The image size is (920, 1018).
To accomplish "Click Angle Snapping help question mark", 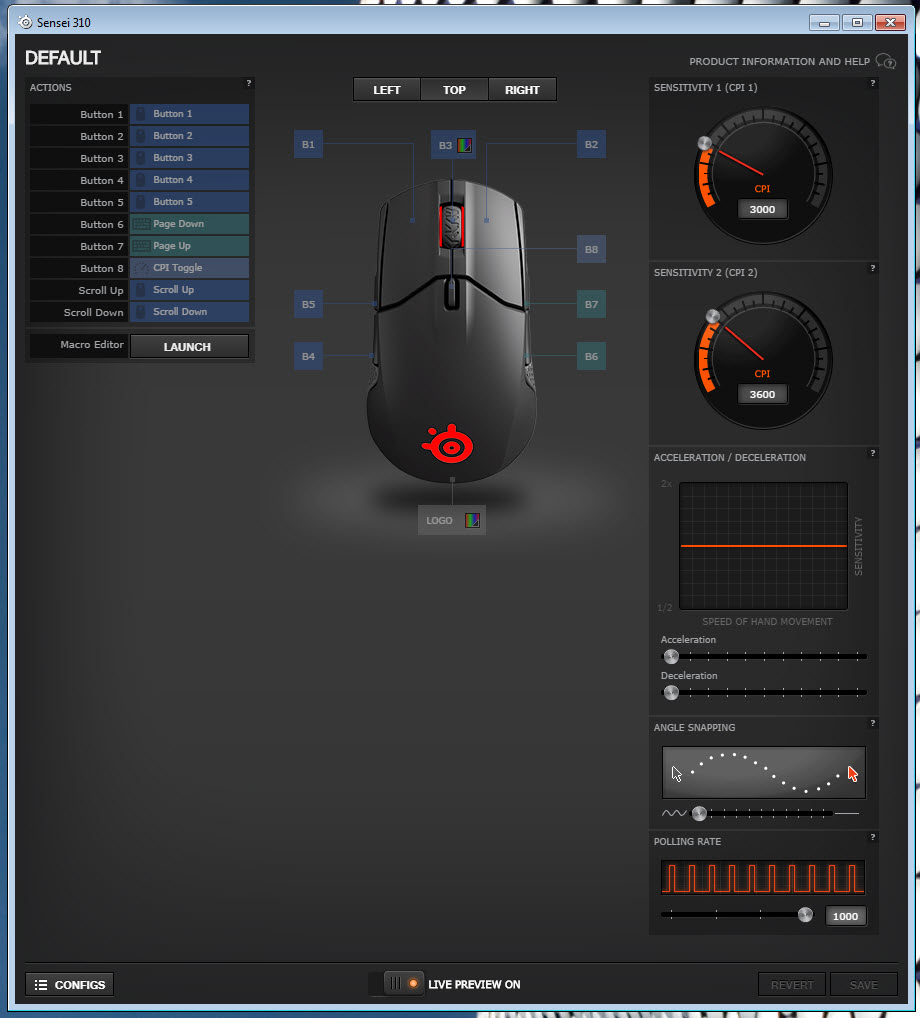I will click(x=873, y=723).
